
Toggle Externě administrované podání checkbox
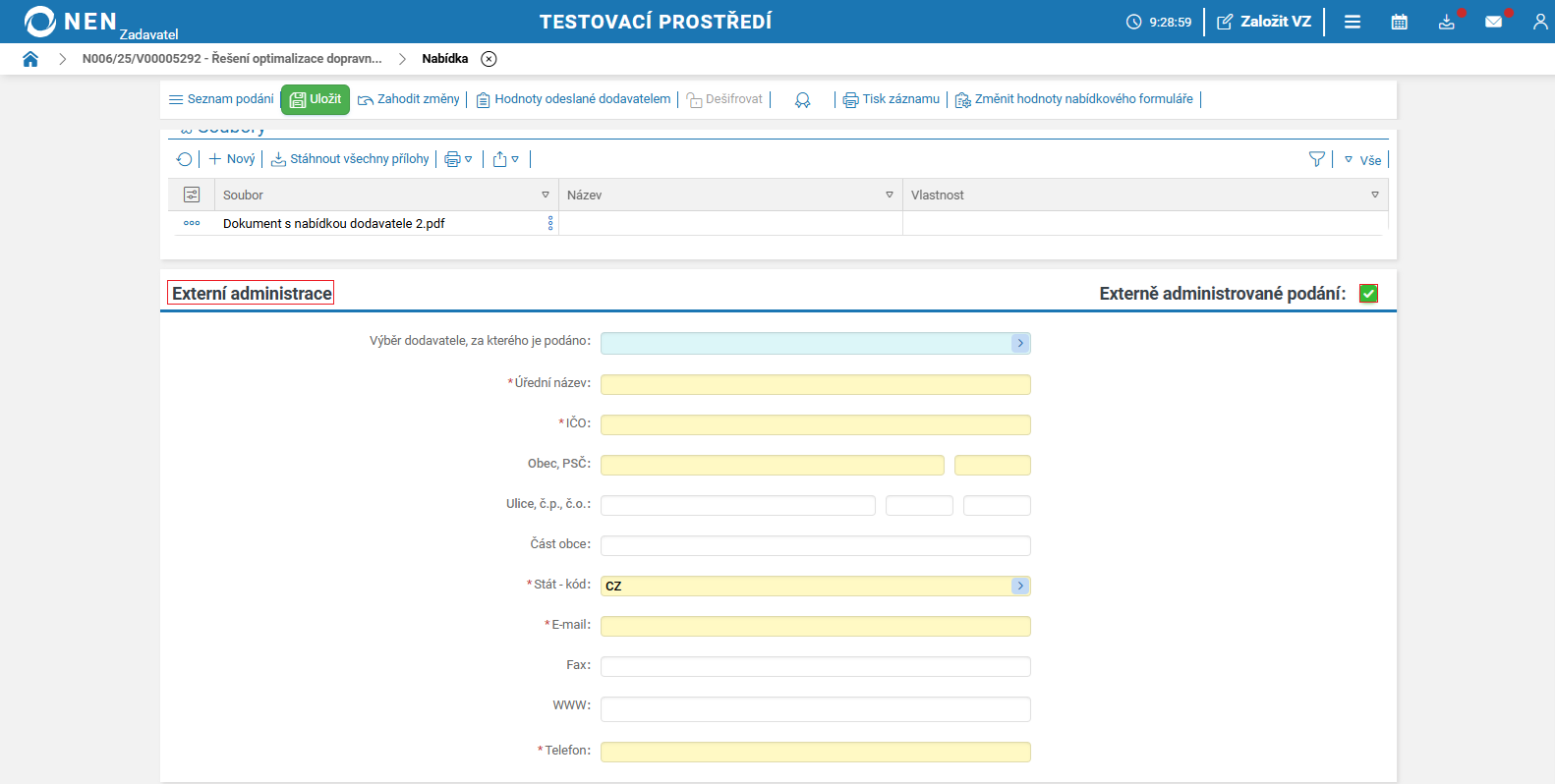[1368, 294]
